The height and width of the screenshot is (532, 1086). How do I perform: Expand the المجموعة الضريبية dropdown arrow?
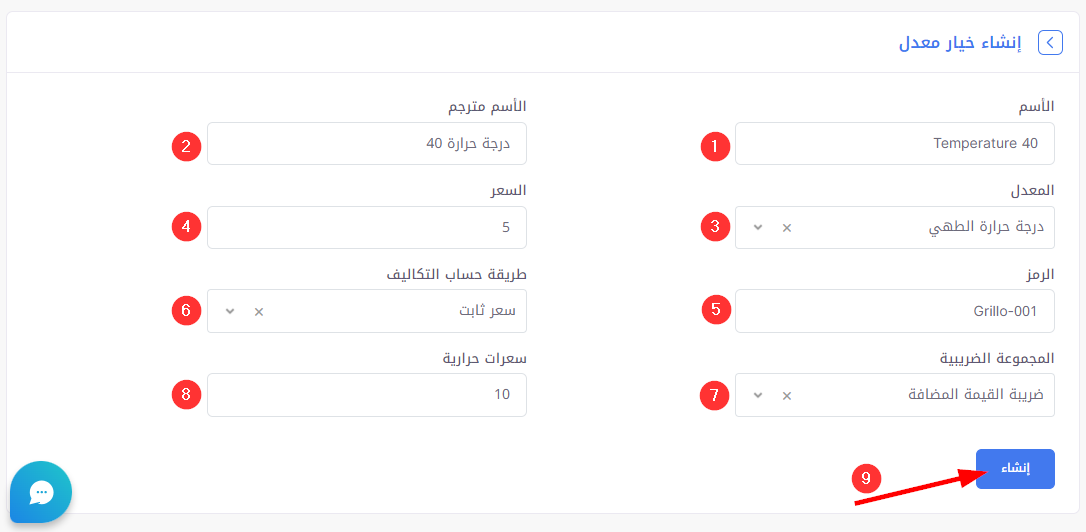click(757, 396)
